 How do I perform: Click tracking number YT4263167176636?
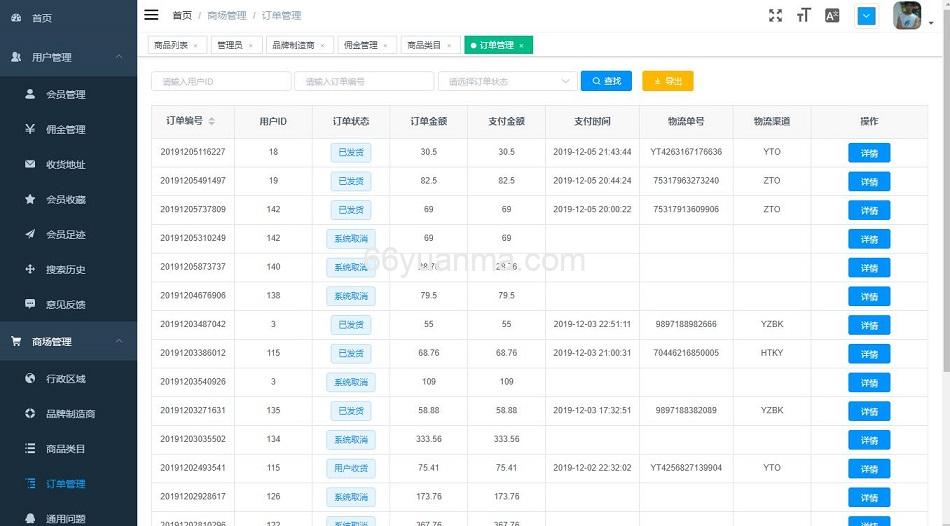pos(686,151)
